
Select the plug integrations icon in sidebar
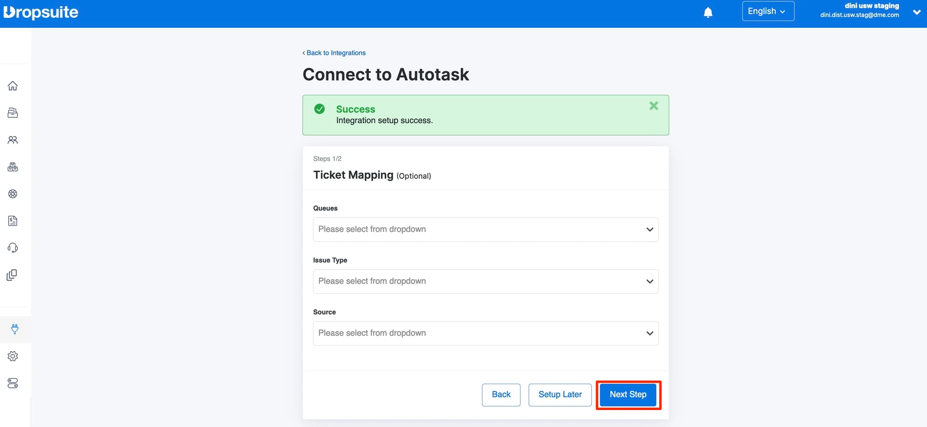click(x=15, y=329)
